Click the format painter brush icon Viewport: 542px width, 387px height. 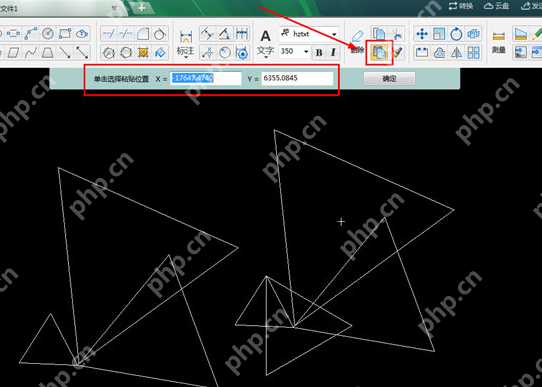pos(397,53)
